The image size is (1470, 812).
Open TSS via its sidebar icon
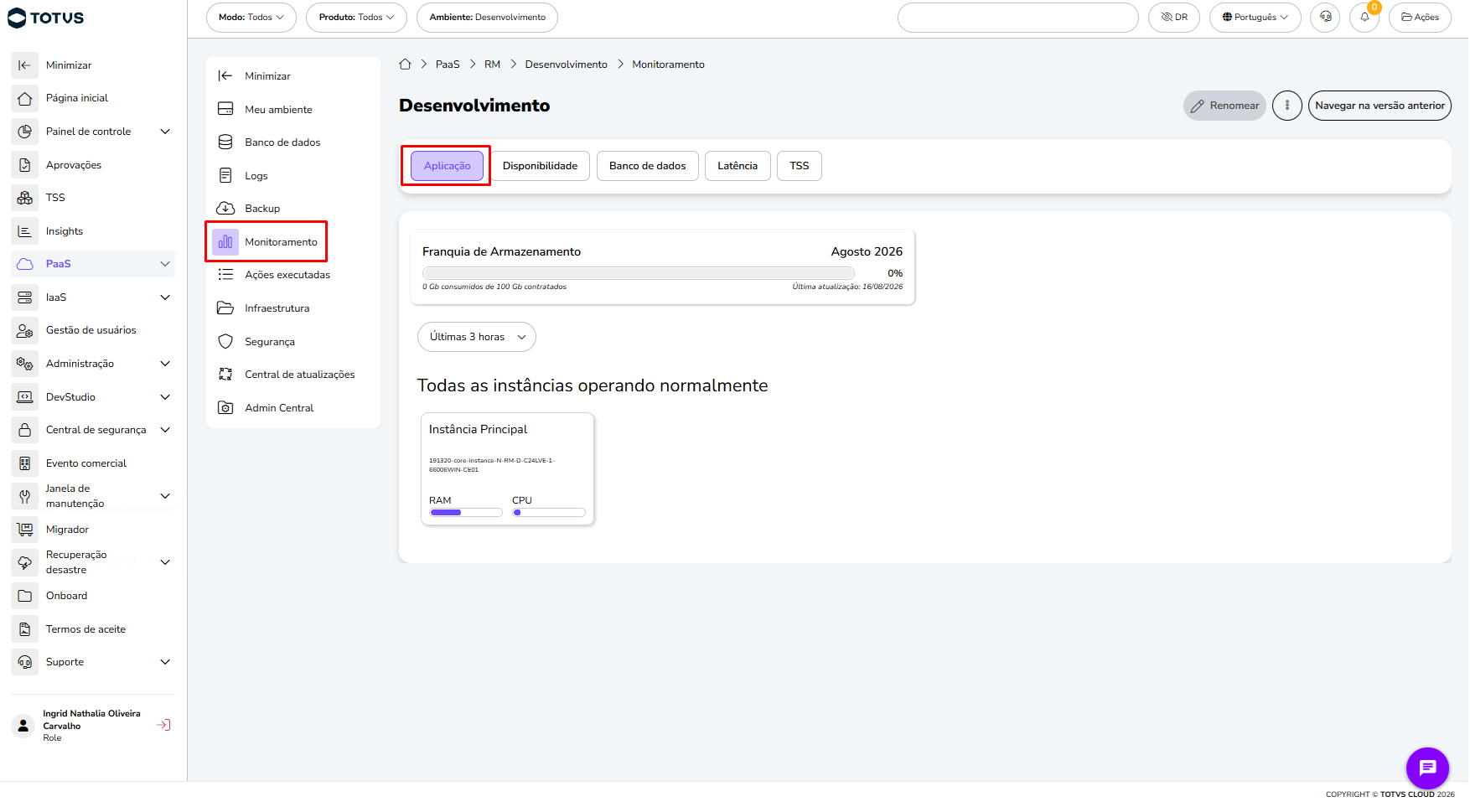coord(25,198)
